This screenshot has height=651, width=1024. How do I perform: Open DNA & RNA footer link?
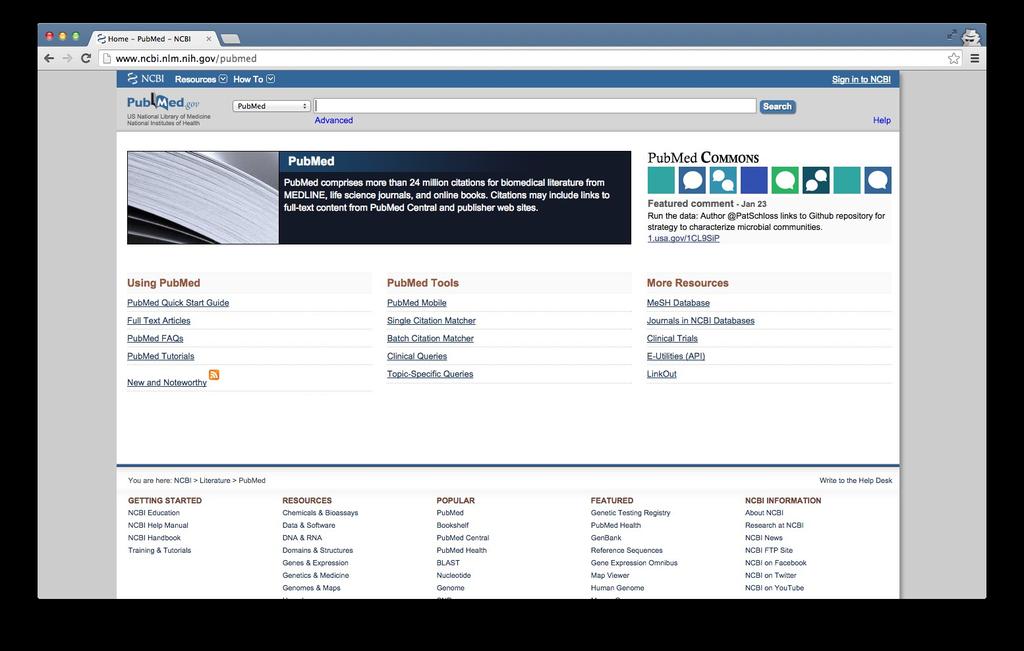(302, 538)
